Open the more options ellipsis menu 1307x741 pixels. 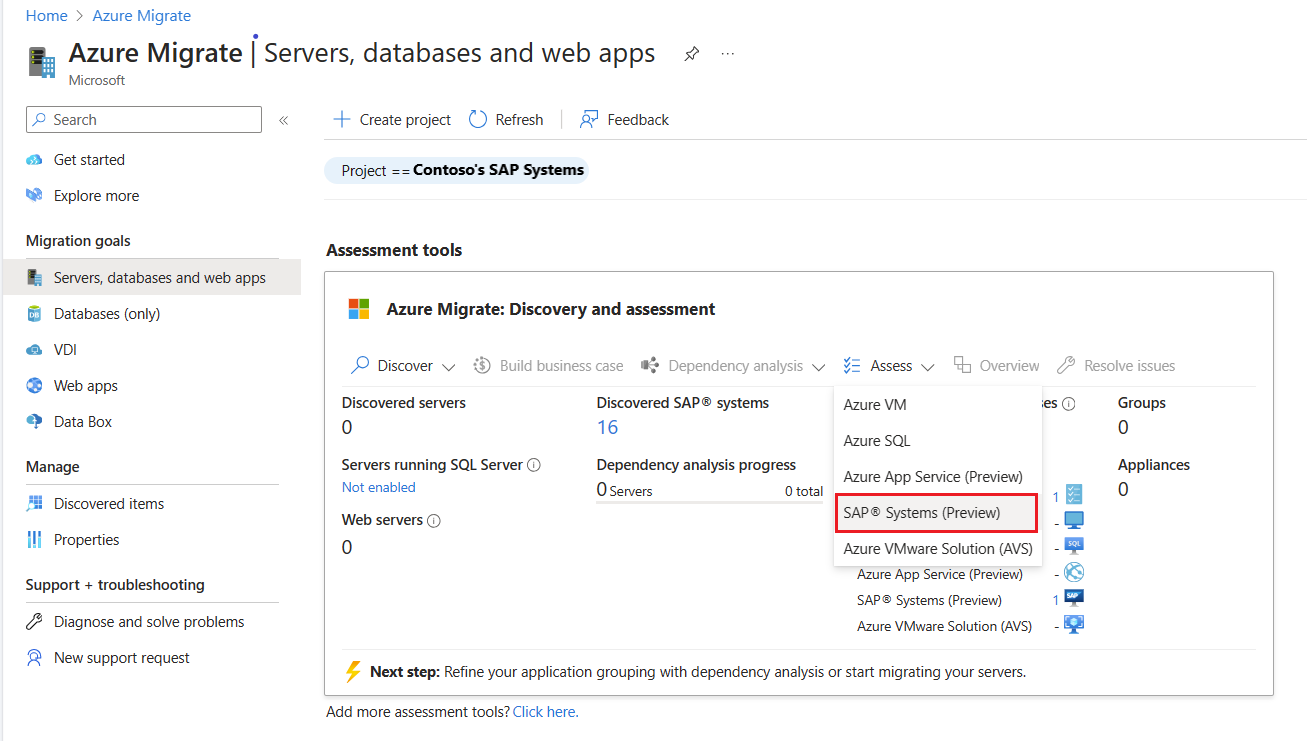727,54
